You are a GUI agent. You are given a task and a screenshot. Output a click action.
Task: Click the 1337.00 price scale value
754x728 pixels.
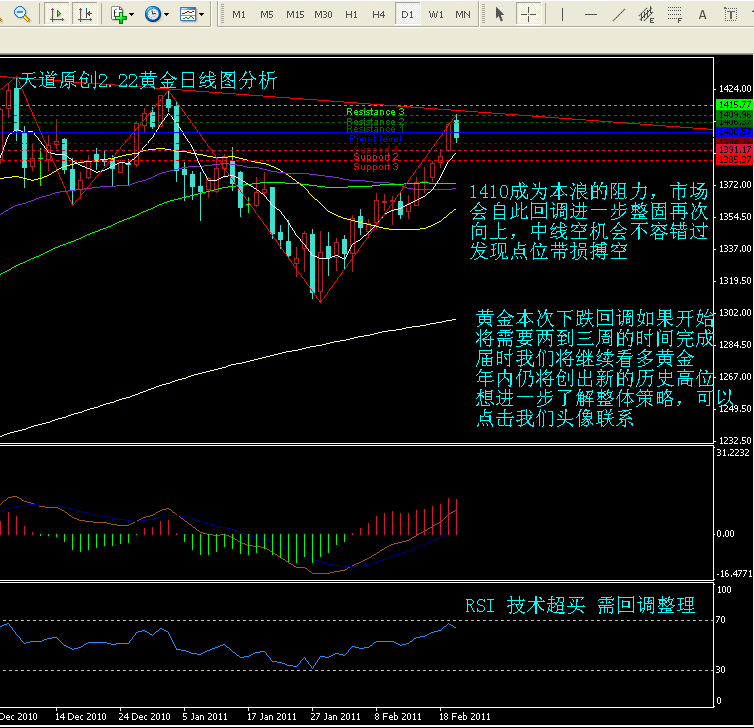tap(735, 249)
